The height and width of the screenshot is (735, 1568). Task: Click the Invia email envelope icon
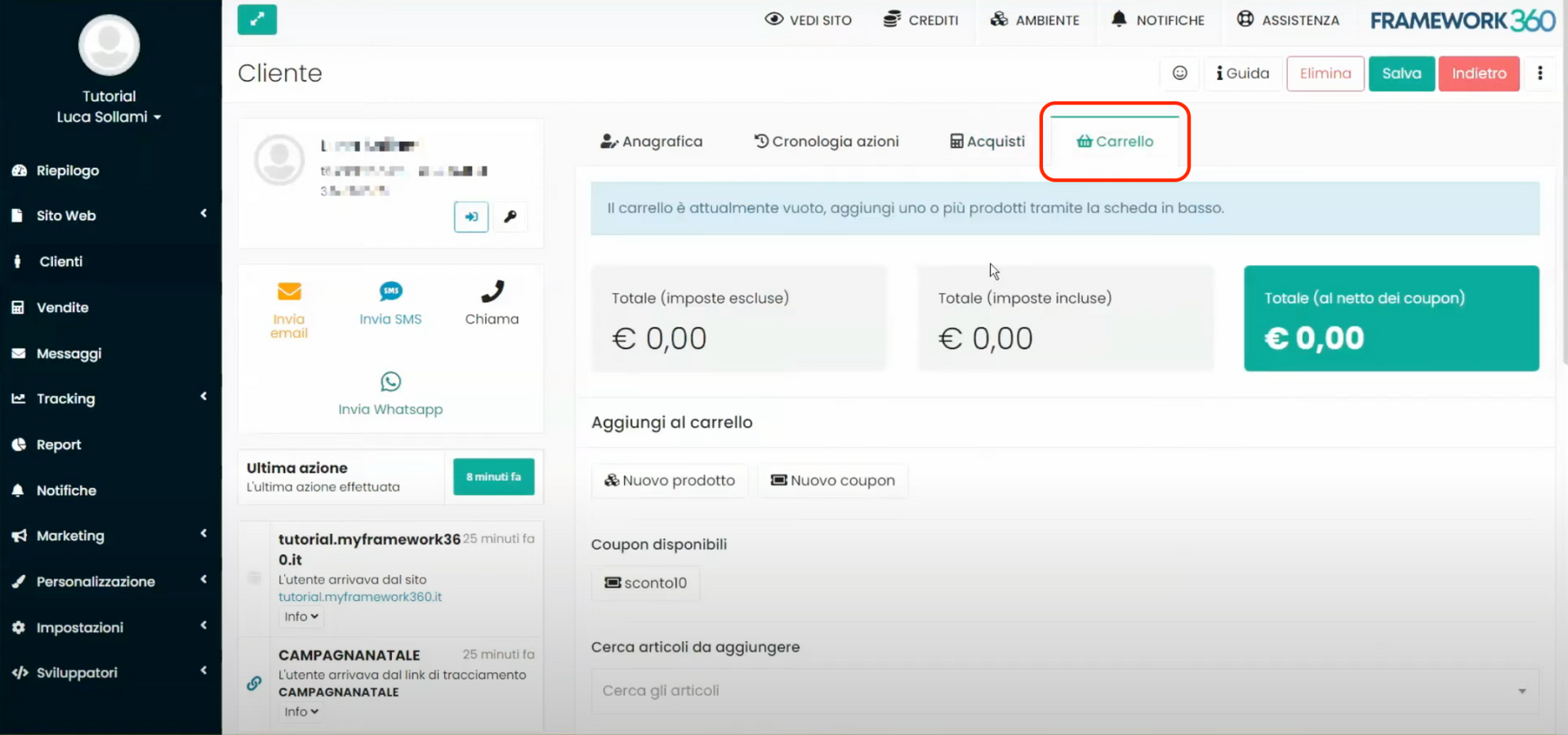[x=289, y=292]
